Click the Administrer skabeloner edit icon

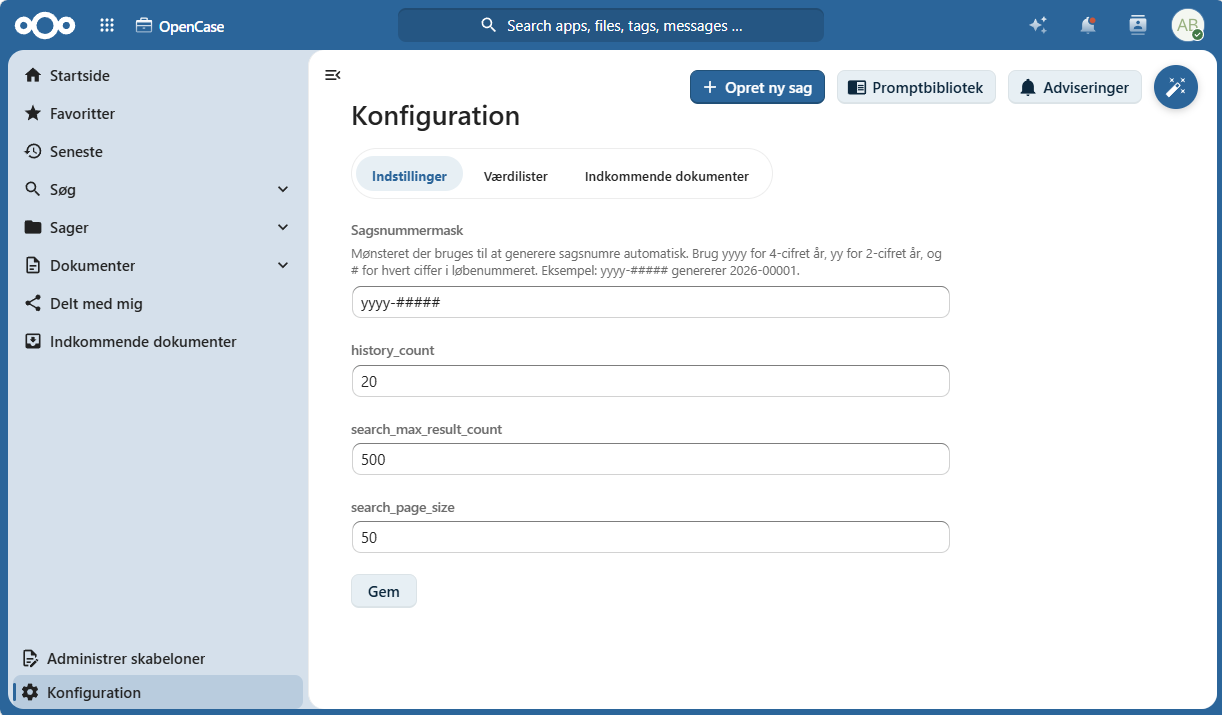tap(31, 659)
